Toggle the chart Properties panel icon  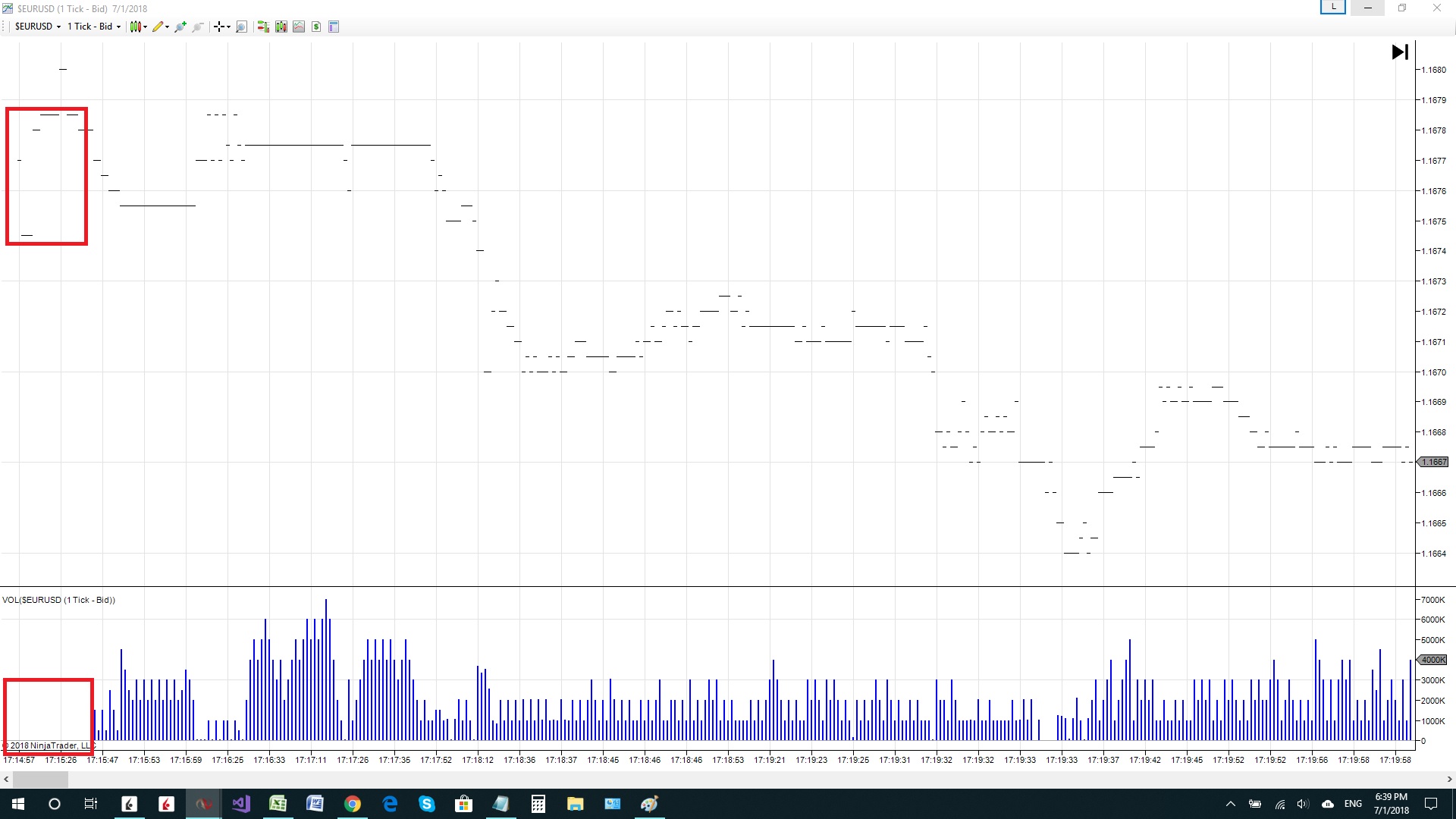coord(334,27)
